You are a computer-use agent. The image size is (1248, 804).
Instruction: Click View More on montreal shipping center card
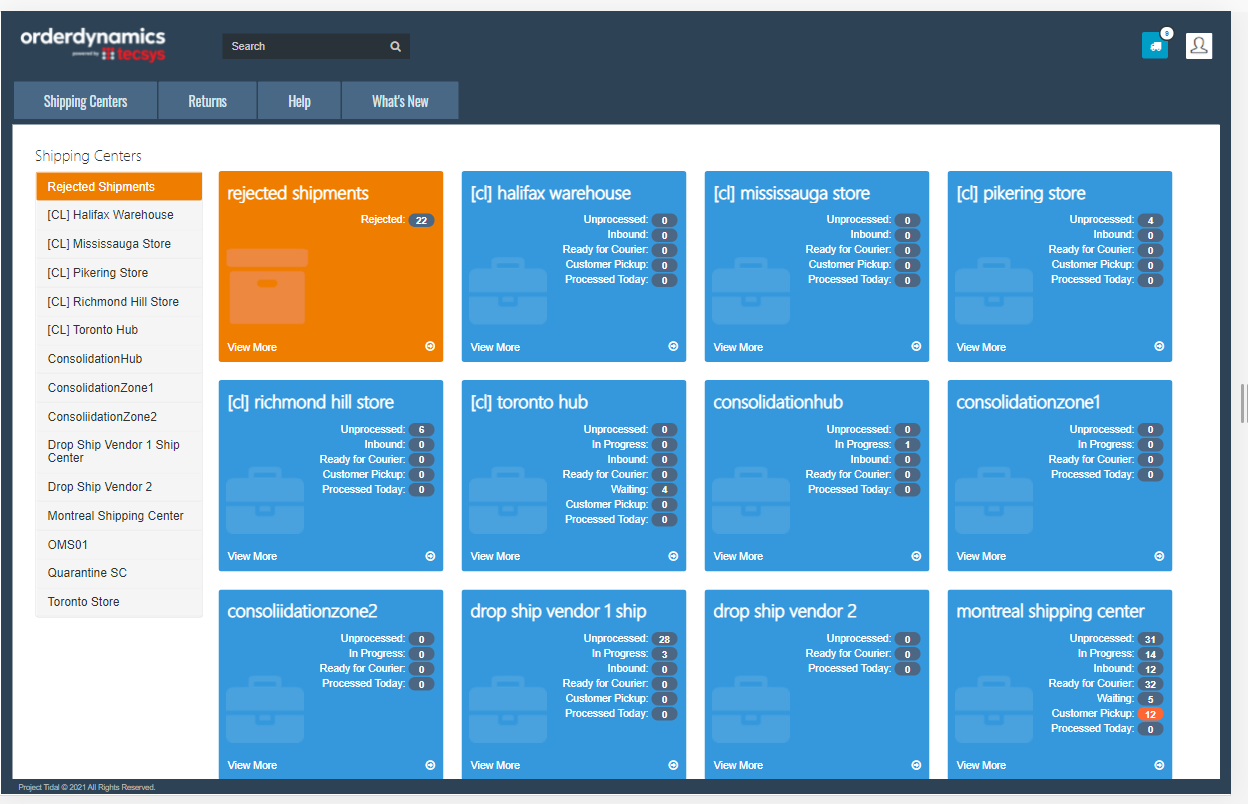coord(981,765)
